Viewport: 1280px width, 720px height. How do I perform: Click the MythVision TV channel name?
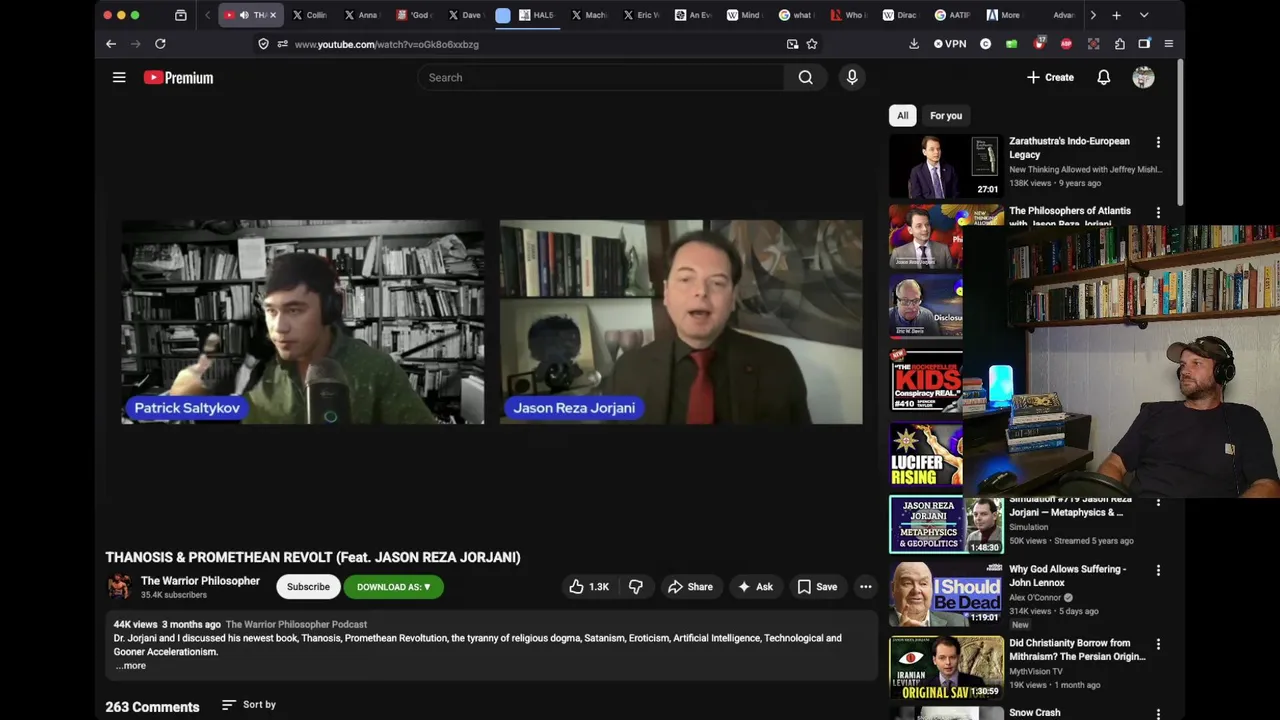[1037, 671]
